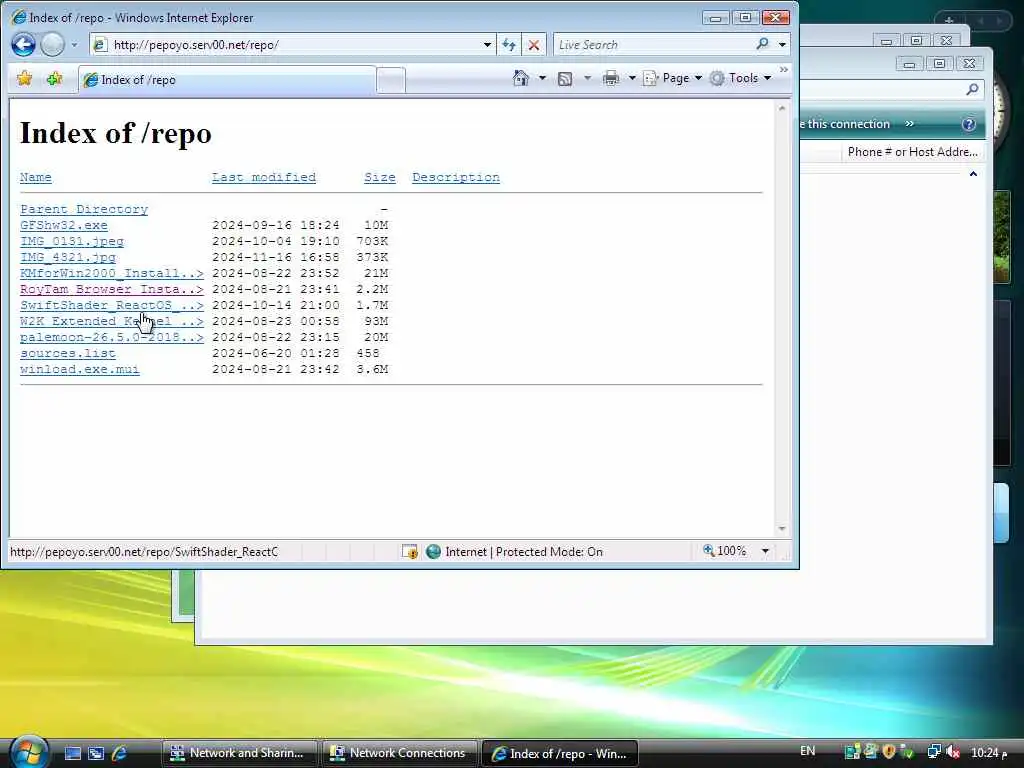The width and height of the screenshot is (1024, 768).
Task: Click Show Desktop quick launch icon
Action: [72, 754]
